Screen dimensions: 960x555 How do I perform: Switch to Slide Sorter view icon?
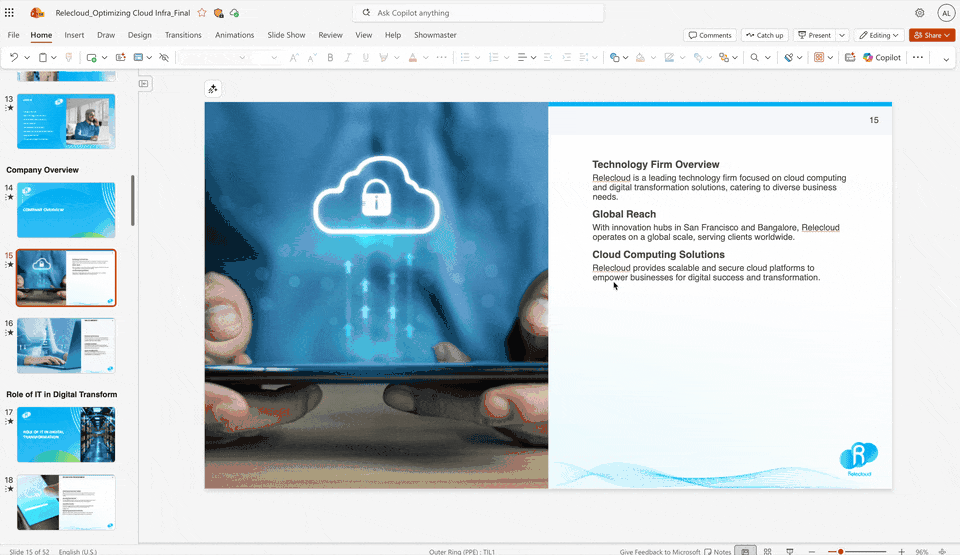tap(767, 551)
